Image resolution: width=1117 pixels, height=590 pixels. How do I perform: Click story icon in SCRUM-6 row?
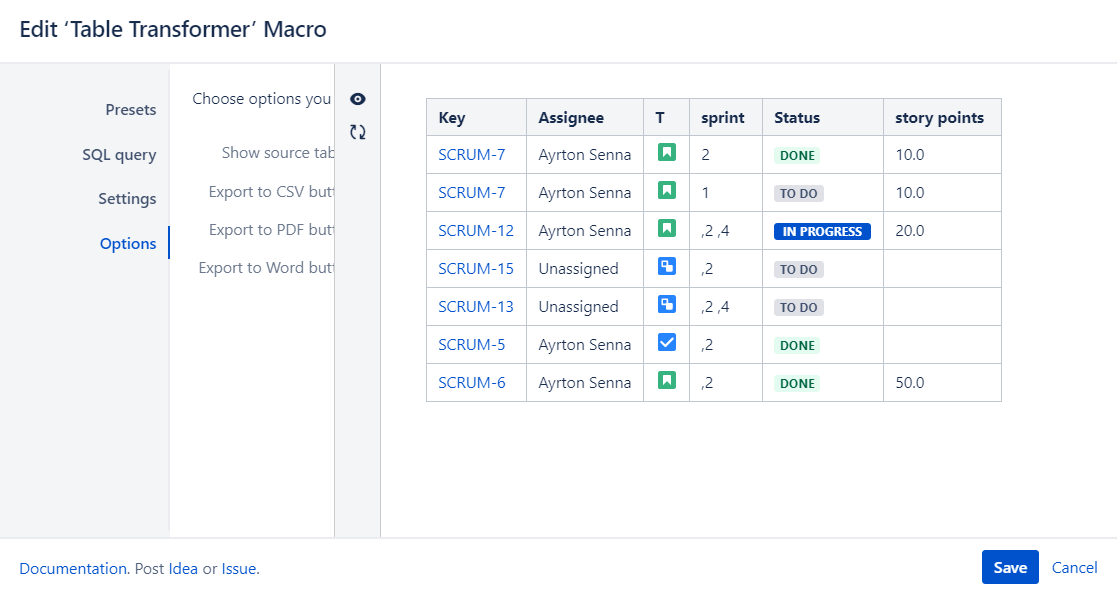[666, 381]
